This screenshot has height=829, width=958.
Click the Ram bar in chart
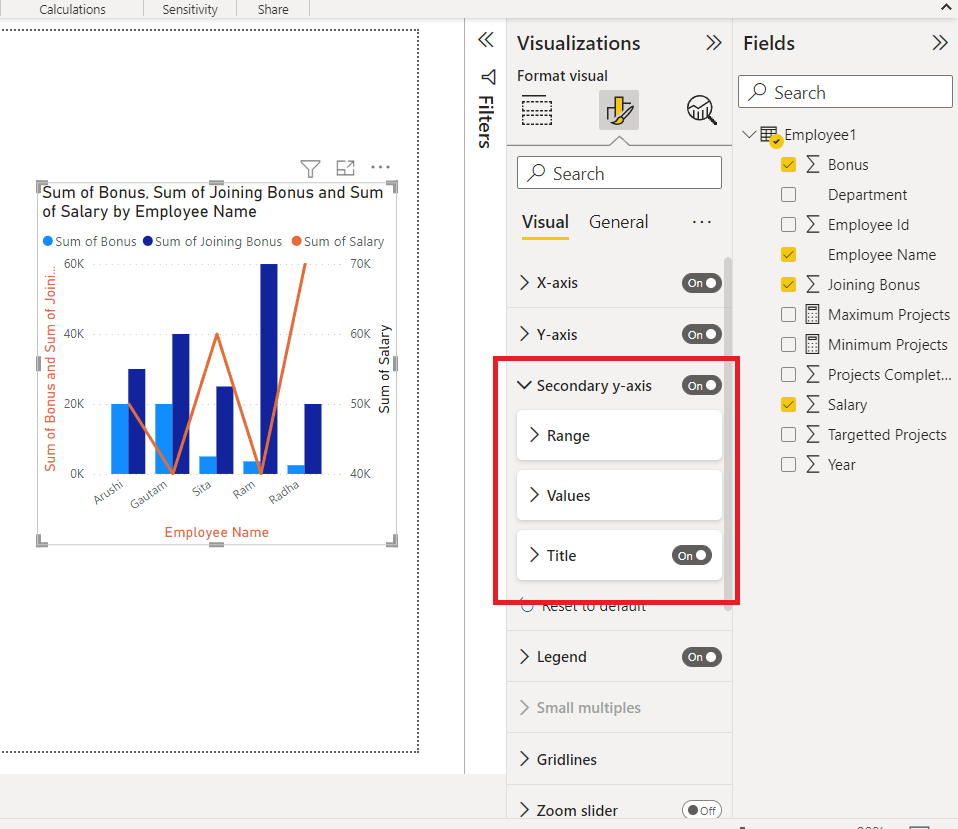tap(269, 369)
